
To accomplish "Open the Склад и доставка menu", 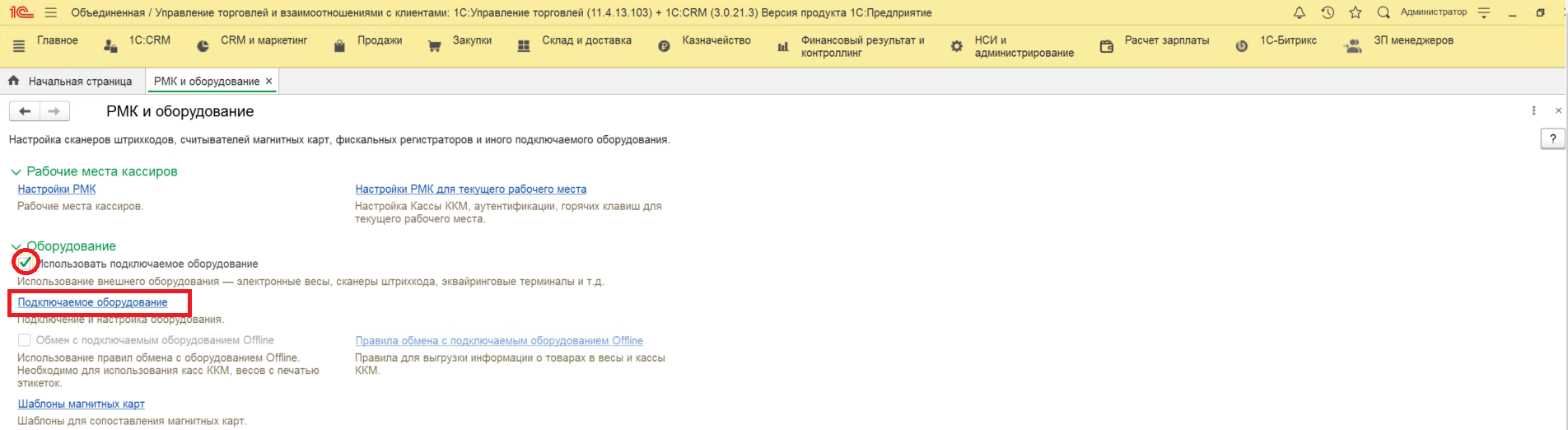I will click(x=586, y=40).
